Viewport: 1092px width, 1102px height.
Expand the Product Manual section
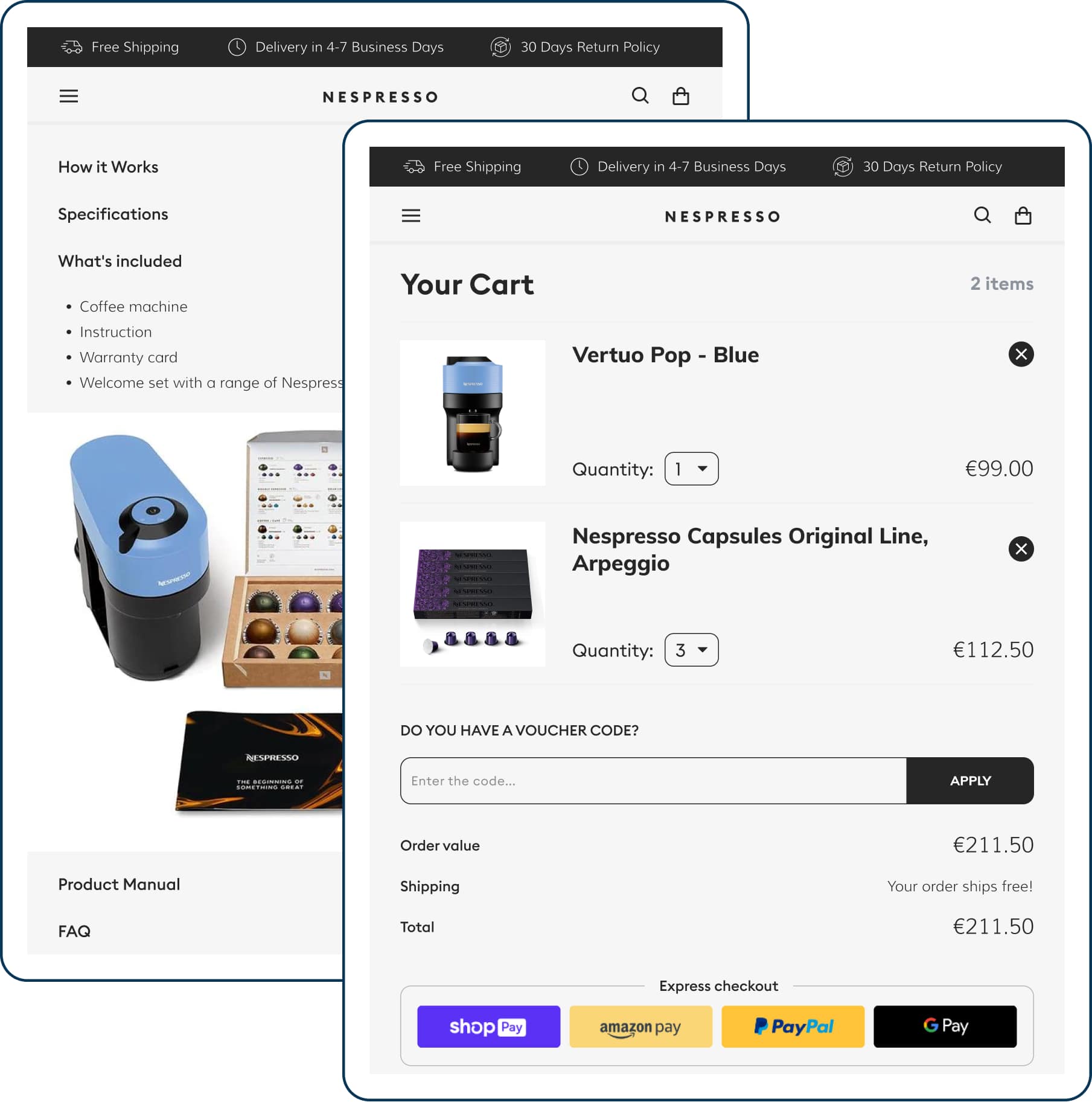(x=119, y=885)
